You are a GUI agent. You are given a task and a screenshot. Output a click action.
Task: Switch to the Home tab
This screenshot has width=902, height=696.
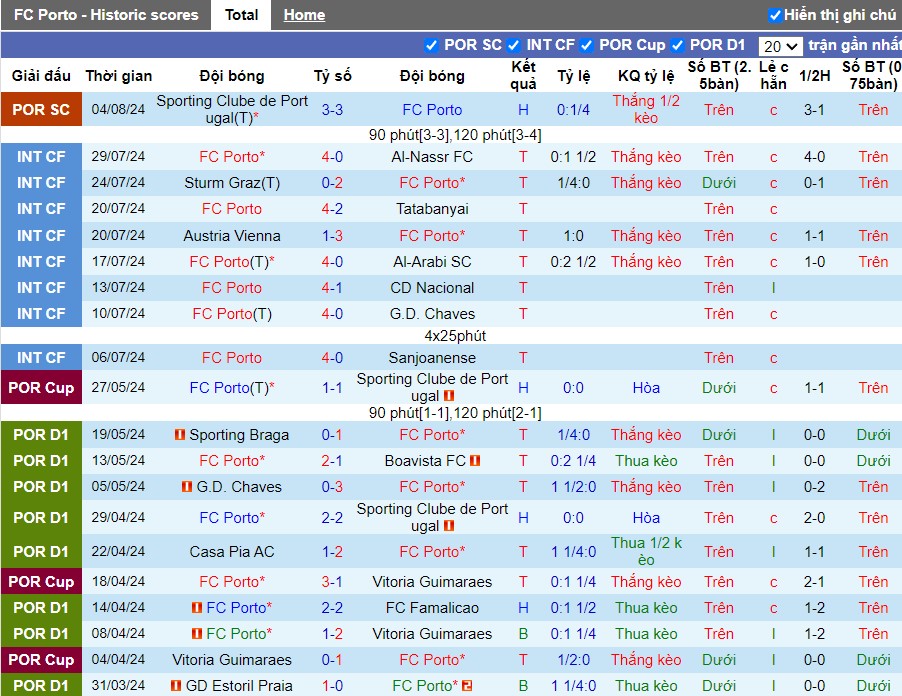[x=304, y=15]
